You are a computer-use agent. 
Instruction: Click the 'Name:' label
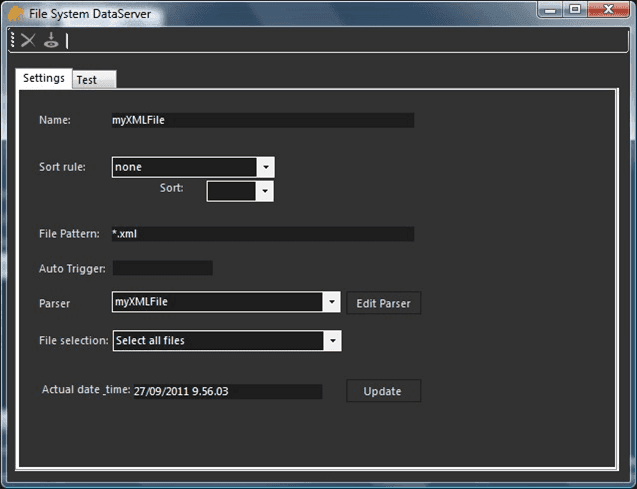[x=55, y=120]
